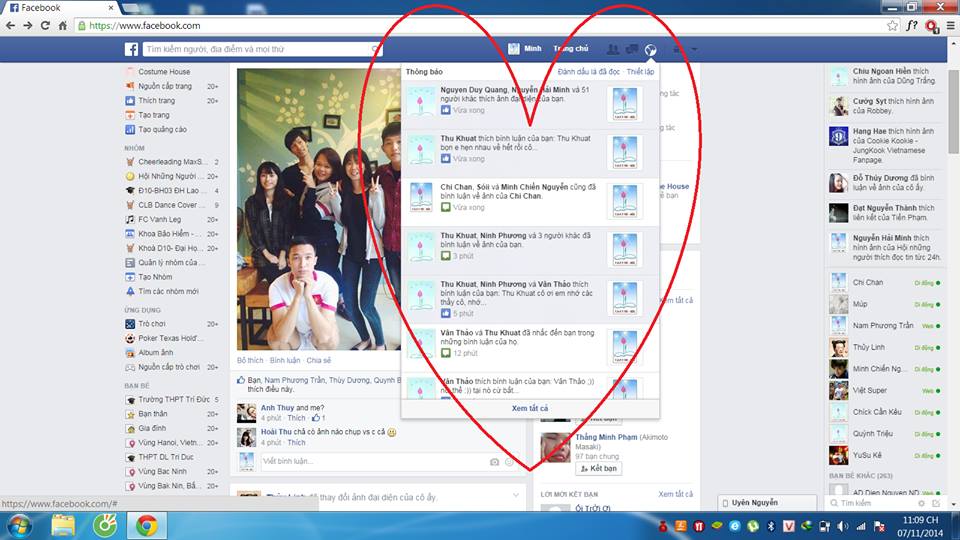Image resolution: width=960 pixels, height=540 pixels.
Task: Open Thích trang sidebar item
Action: pos(156,100)
